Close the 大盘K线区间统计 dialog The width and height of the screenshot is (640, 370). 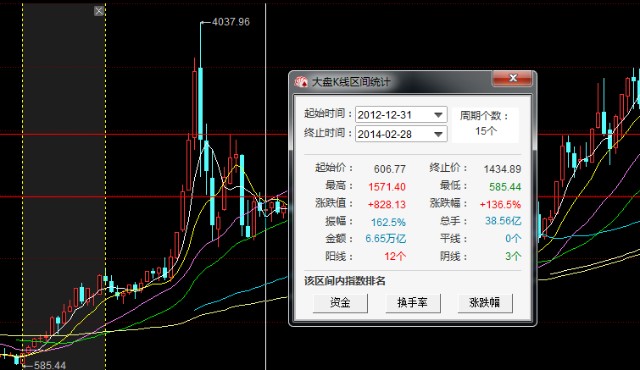click(x=513, y=78)
